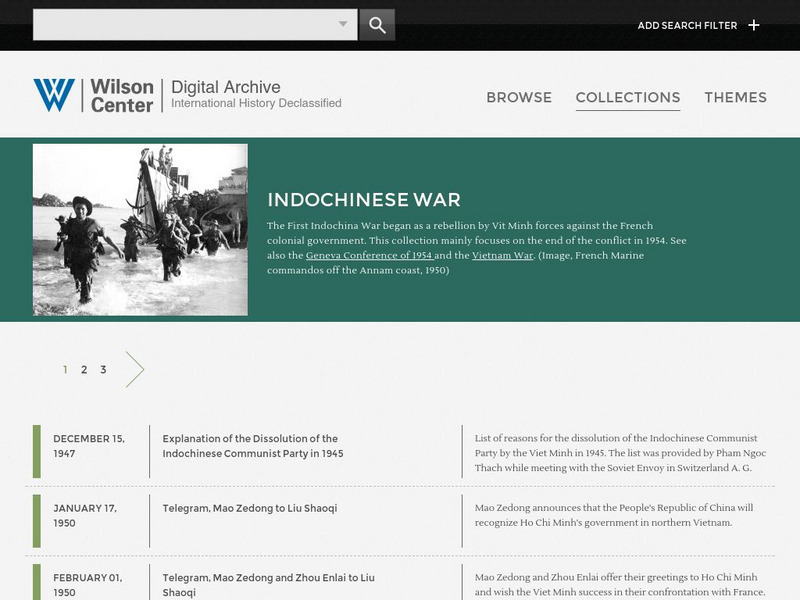Go to next page with arrow chevron

135,369
